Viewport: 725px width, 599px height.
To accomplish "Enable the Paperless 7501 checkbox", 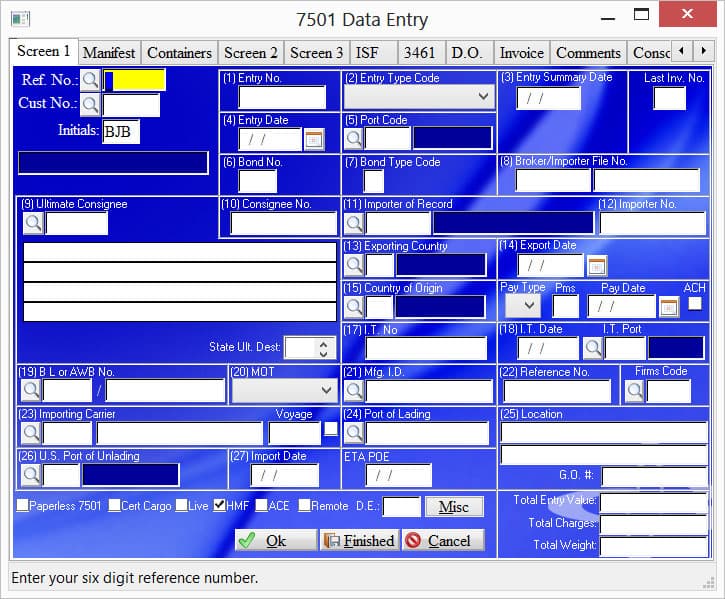I will pos(23,506).
